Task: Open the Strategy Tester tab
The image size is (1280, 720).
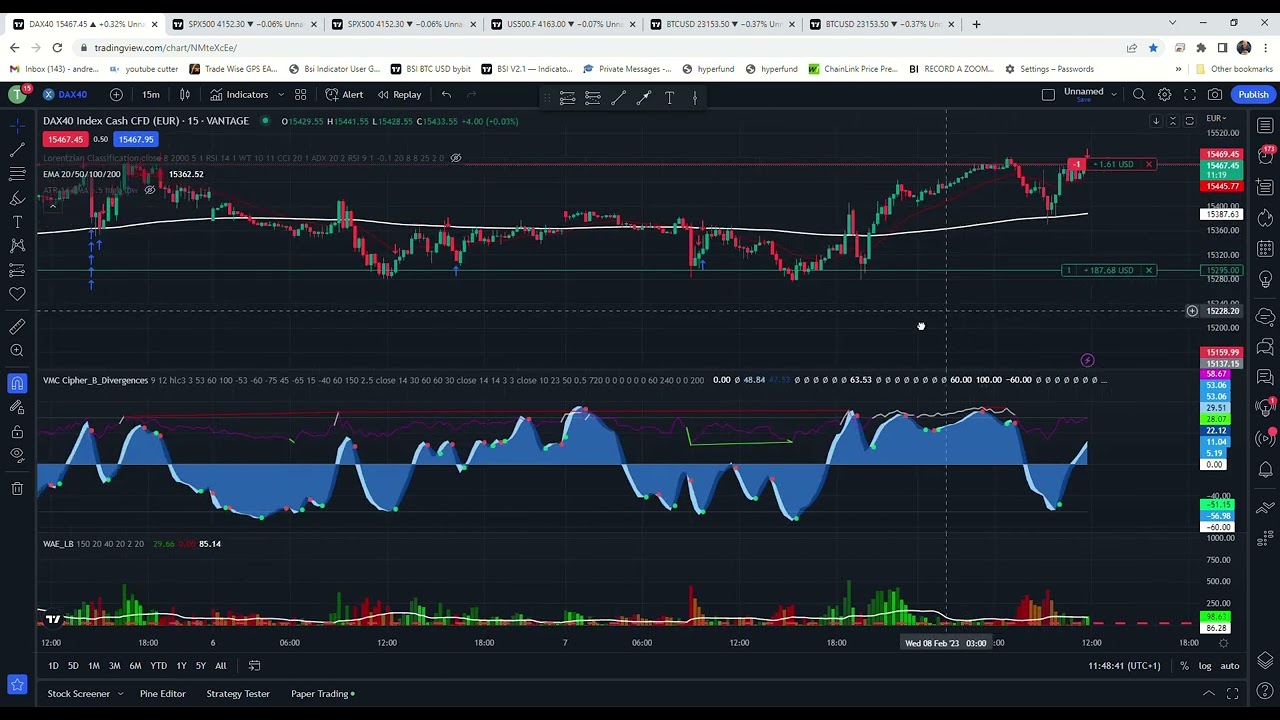Action: click(238, 694)
